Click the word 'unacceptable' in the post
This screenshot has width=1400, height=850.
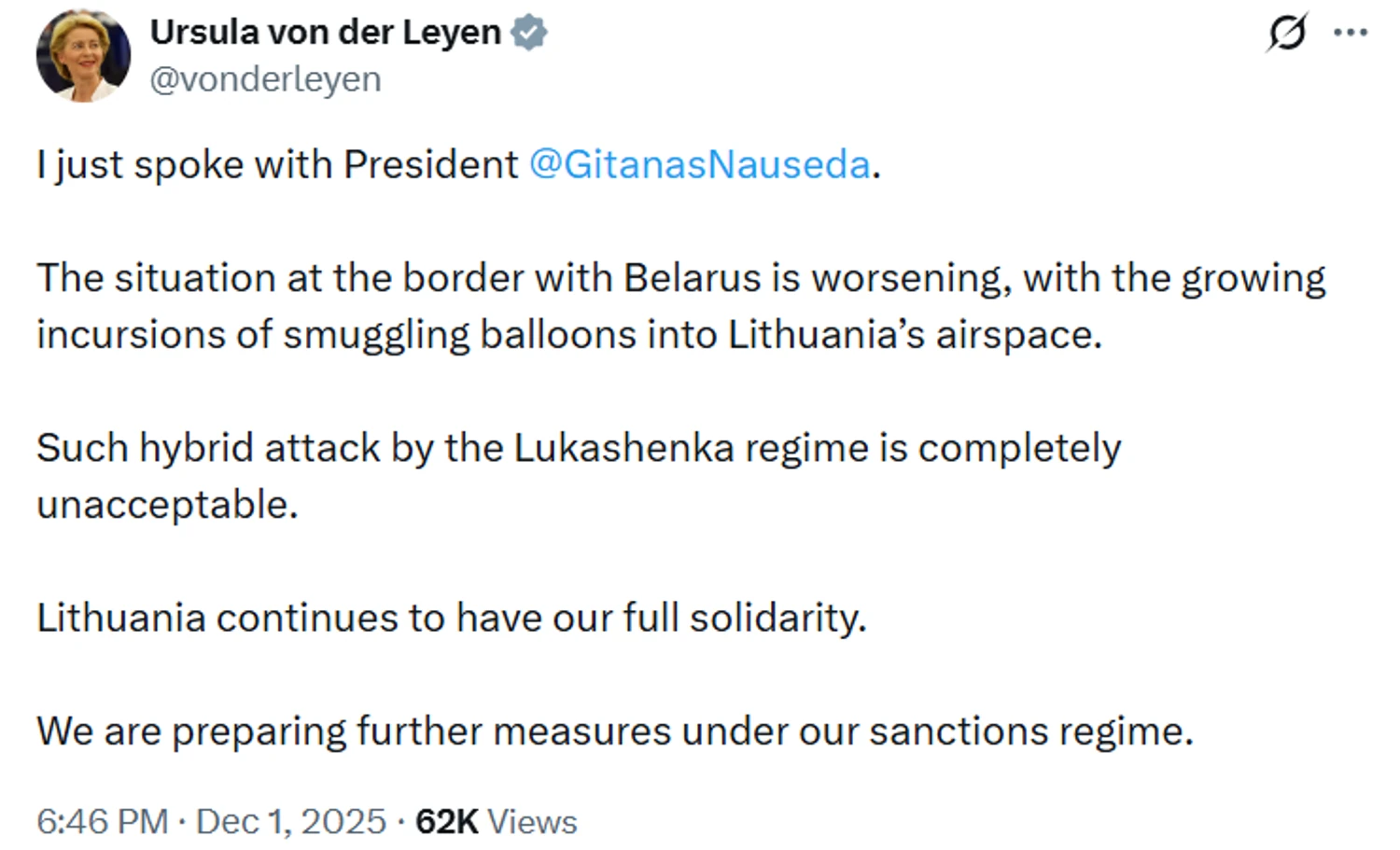(x=166, y=505)
